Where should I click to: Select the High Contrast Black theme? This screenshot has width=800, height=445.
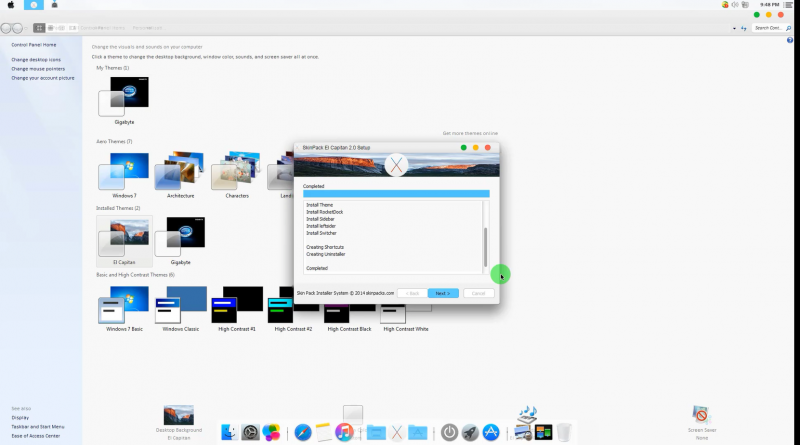point(349,316)
